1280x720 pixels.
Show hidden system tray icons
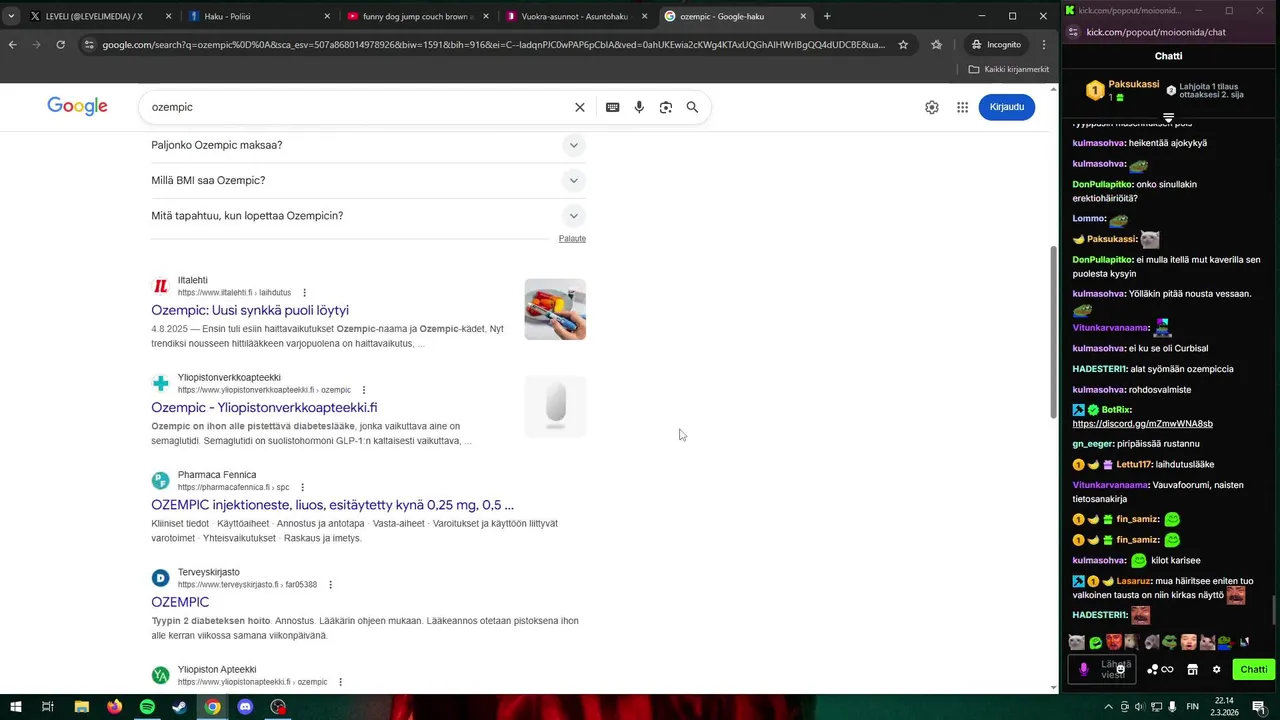tap(1108, 707)
